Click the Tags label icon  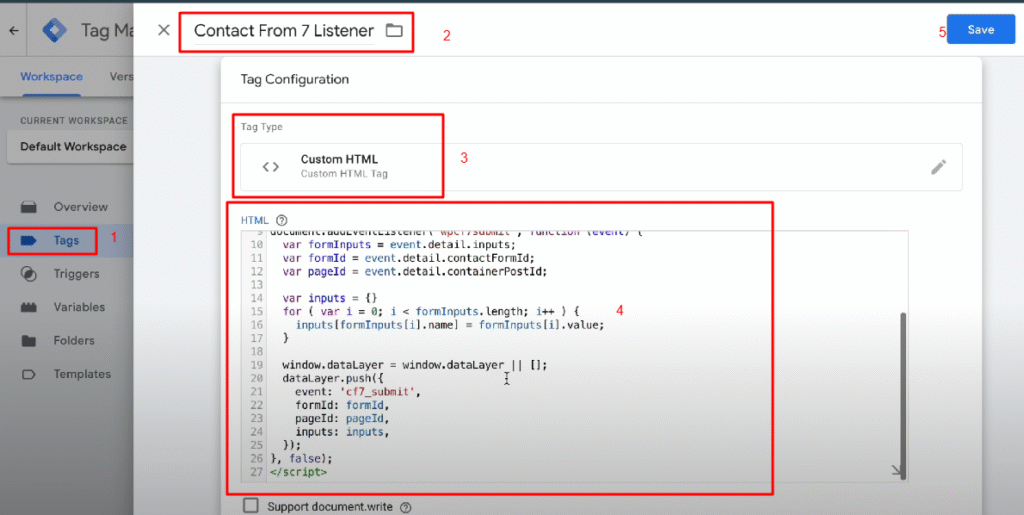[x=29, y=240]
